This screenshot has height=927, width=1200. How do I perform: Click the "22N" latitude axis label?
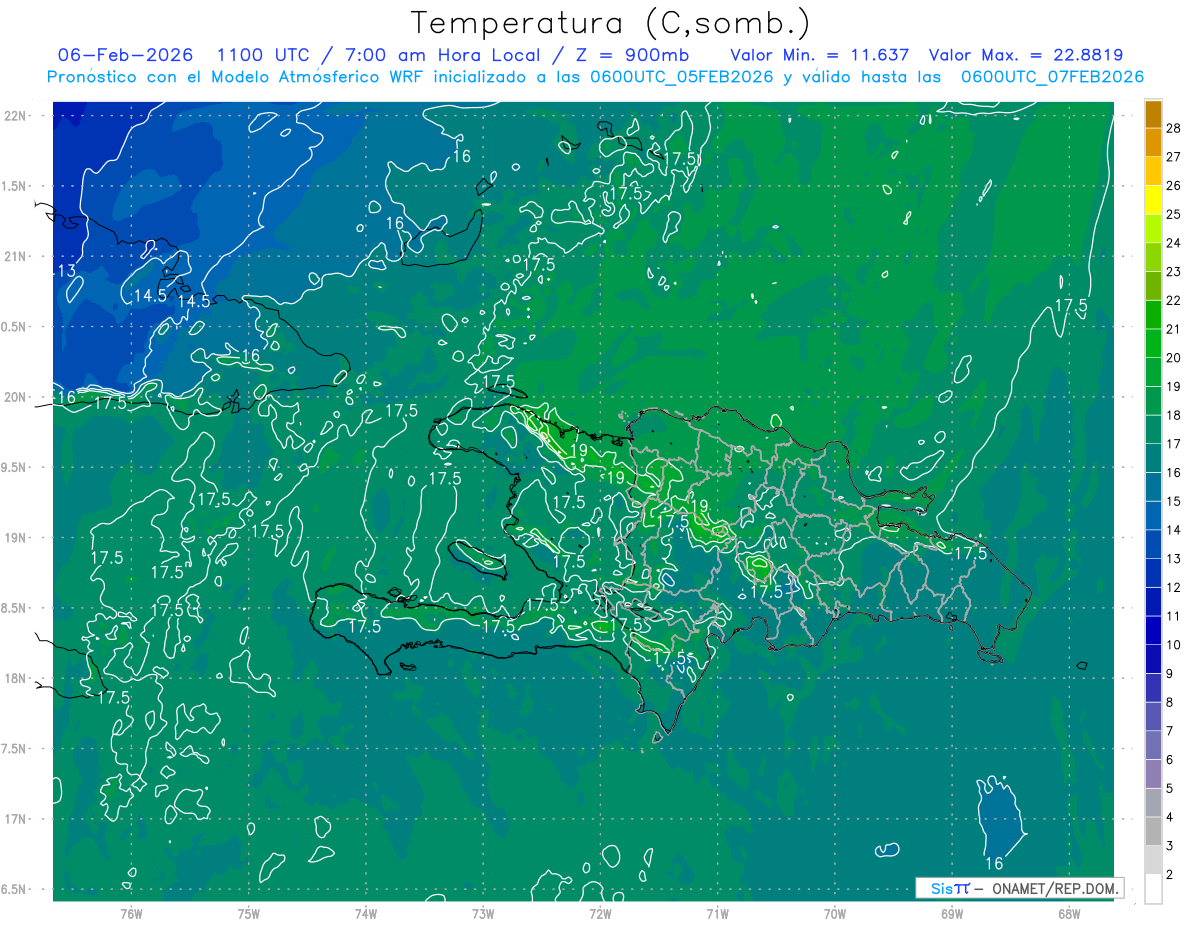(15, 116)
